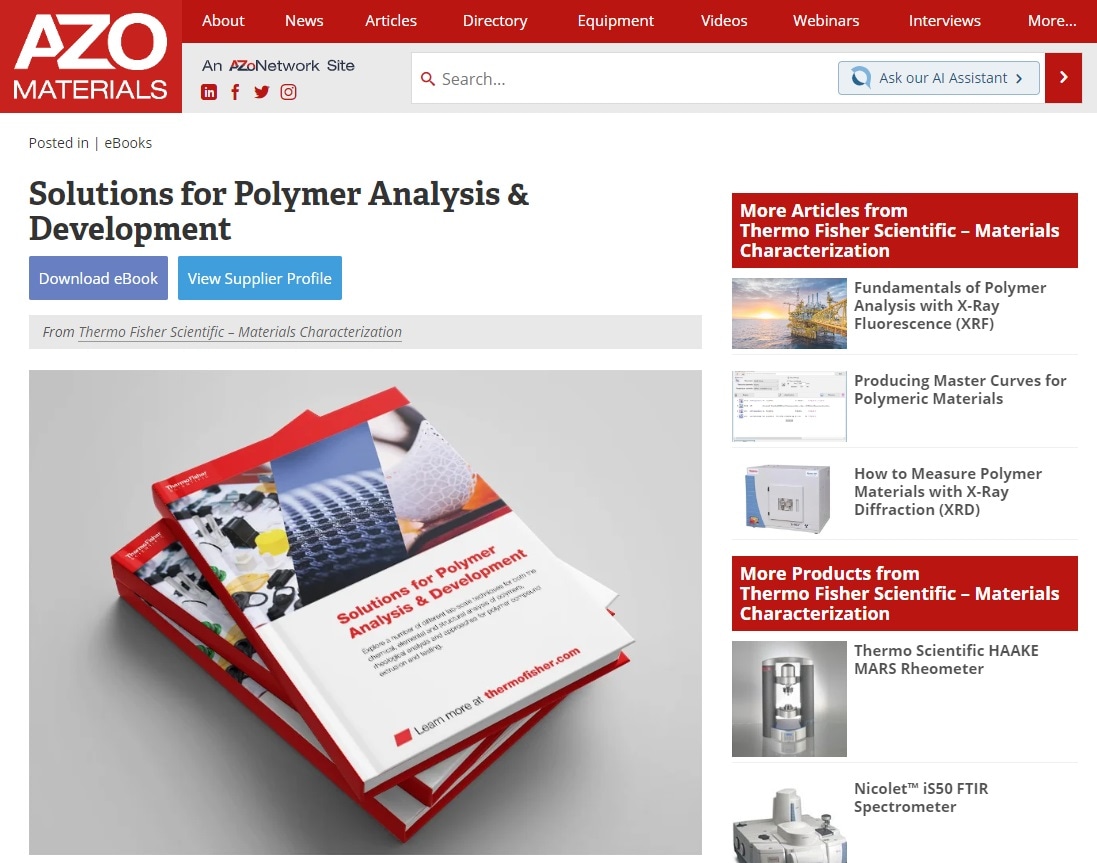Click Ask our AI Assistant button
This screenshot has width=1097, height=863.
(x=939, y=78)
